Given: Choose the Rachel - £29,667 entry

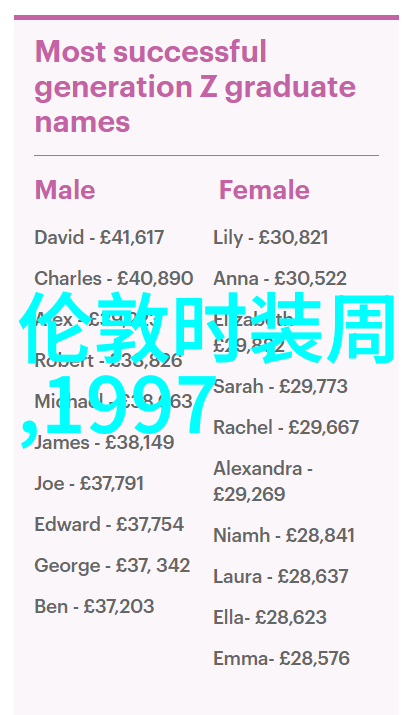Looking at the screenshot, I should (x=286, y=428).
